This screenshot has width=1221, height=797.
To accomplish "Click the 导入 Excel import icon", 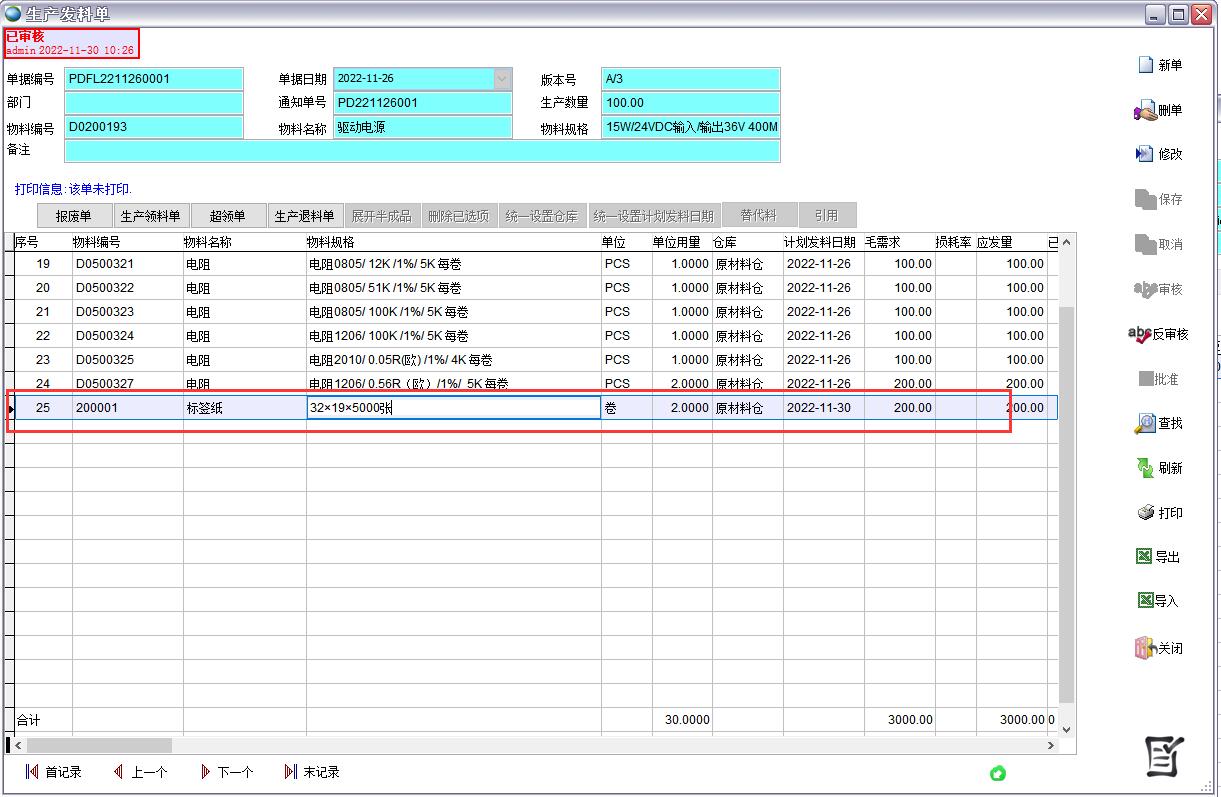I will point(1145,601).
